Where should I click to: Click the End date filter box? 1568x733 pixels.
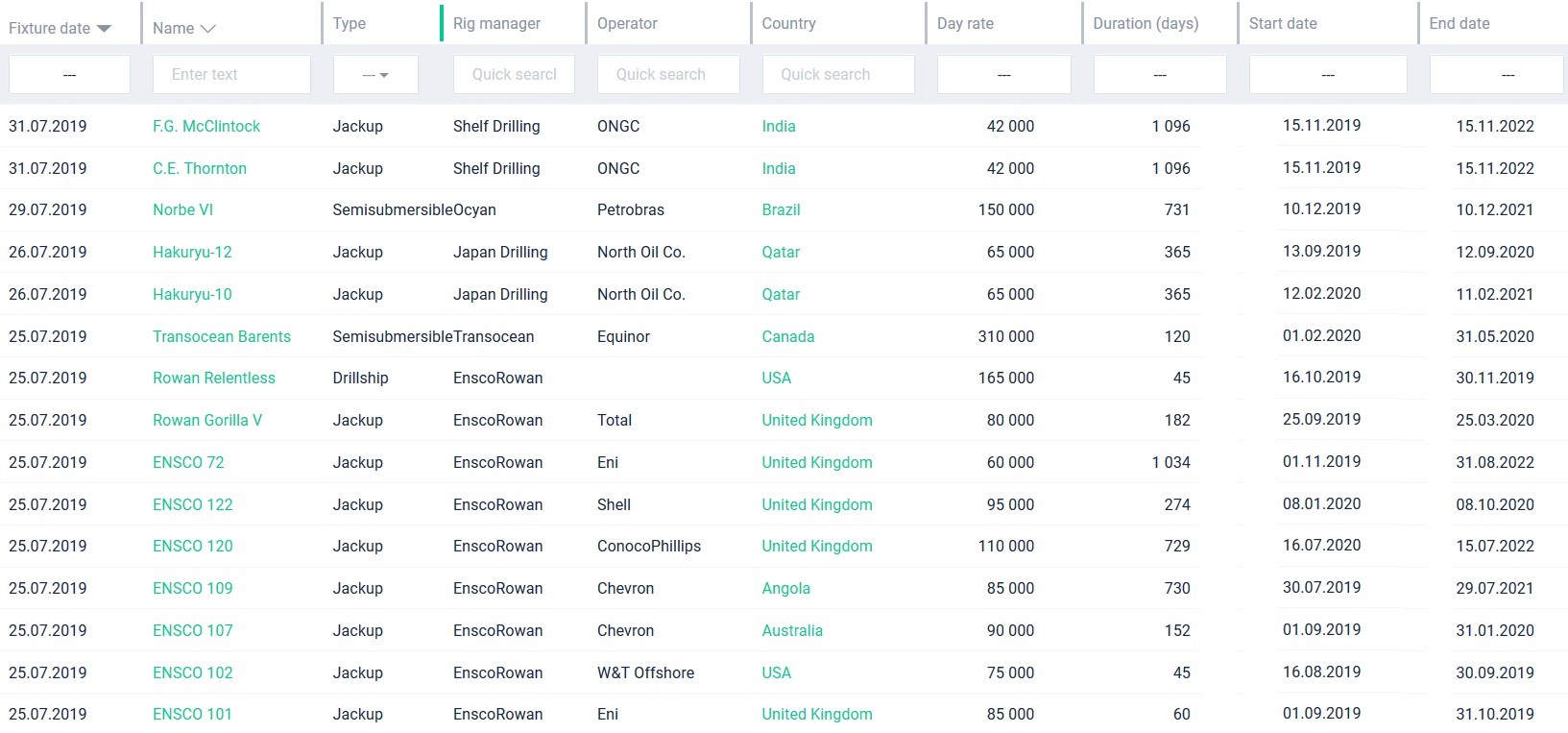tap(1496, 75)
